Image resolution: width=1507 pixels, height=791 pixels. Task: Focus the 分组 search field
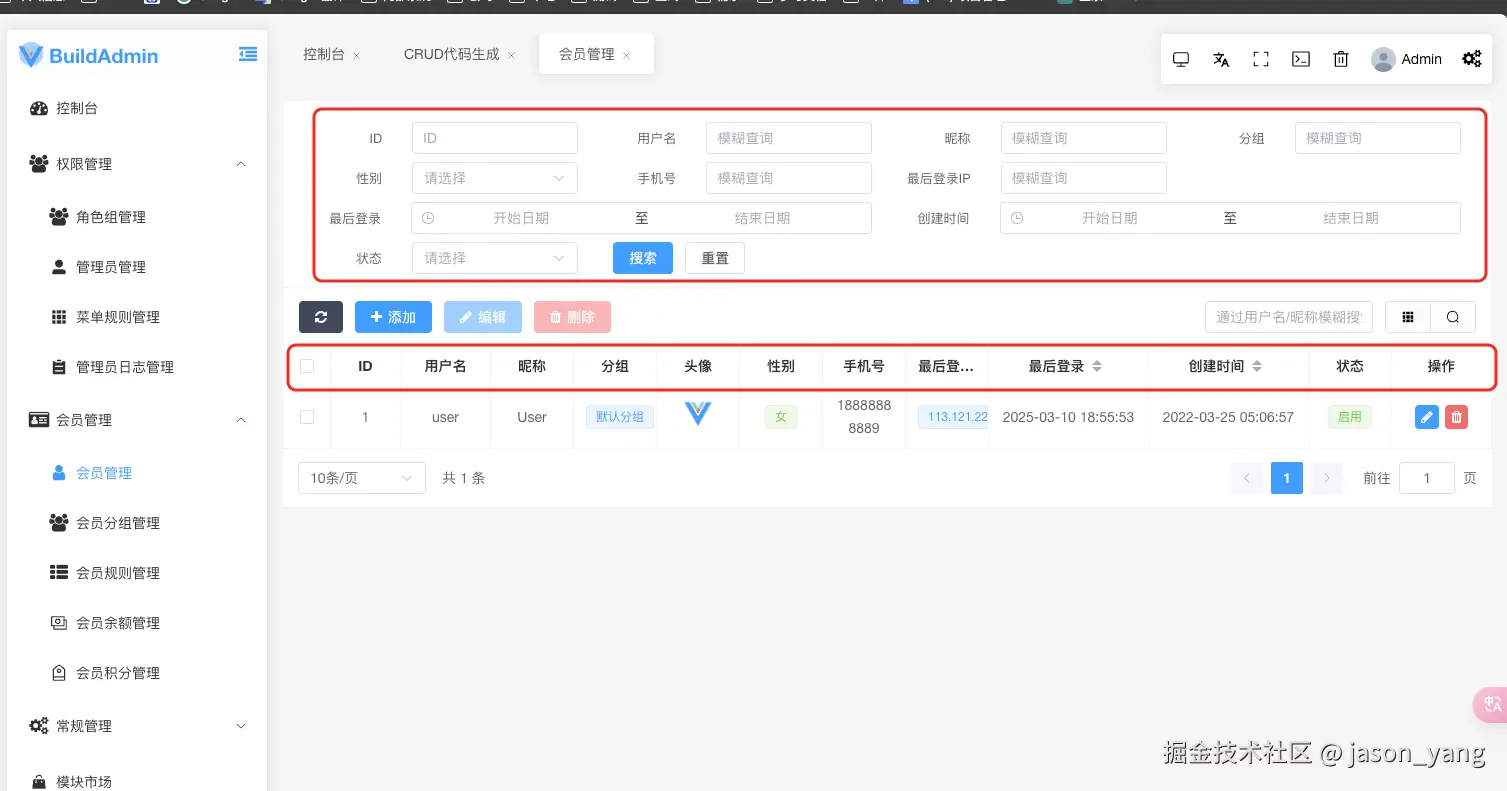[1378, 138]
